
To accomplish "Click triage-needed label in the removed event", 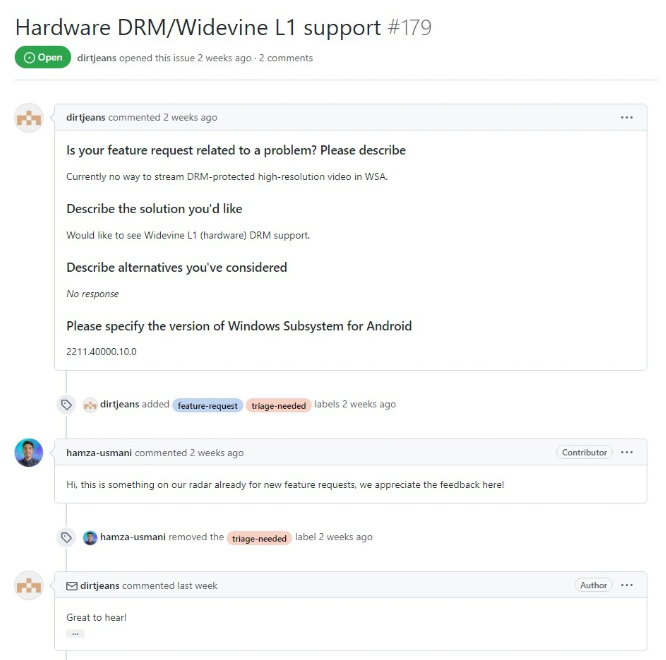I will point(259,538).
